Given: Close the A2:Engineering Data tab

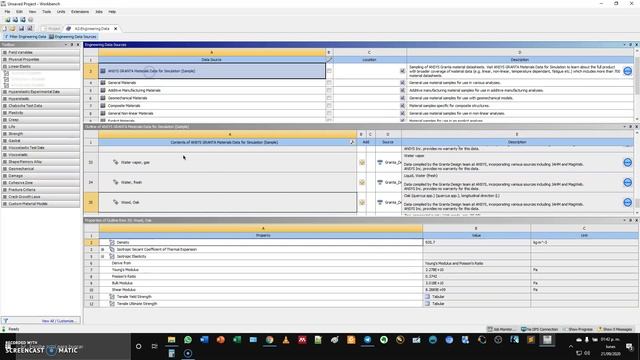Looking at the screenshot, I should pyautogui.click(x=116, y=29).
